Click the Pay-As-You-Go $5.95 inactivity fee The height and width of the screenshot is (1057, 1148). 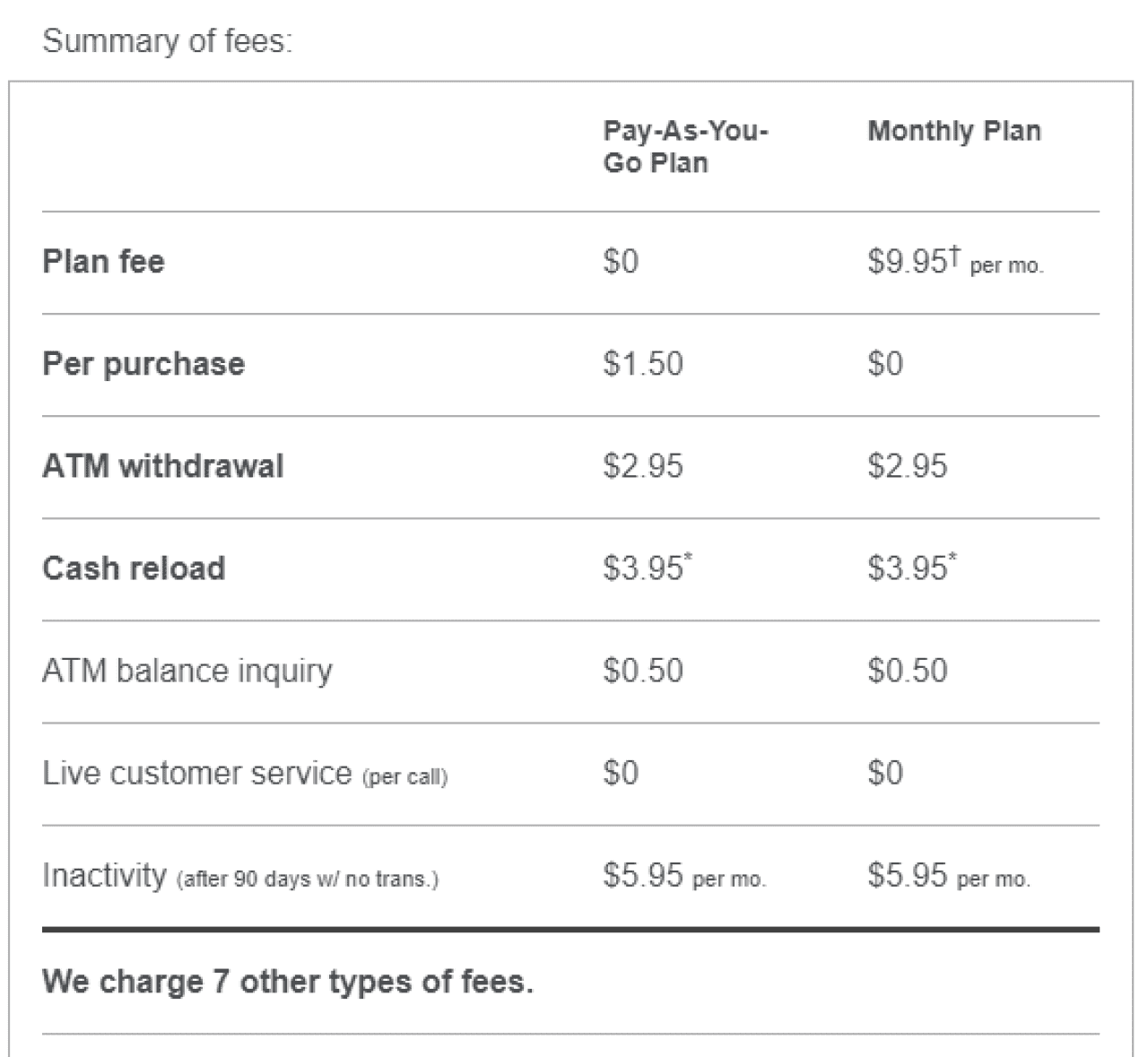(684, 875)
